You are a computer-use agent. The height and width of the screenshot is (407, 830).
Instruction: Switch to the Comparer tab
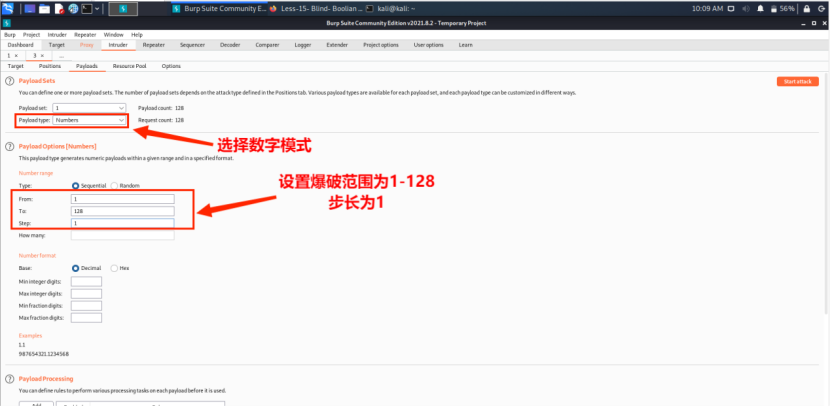(x=267, y=45)
